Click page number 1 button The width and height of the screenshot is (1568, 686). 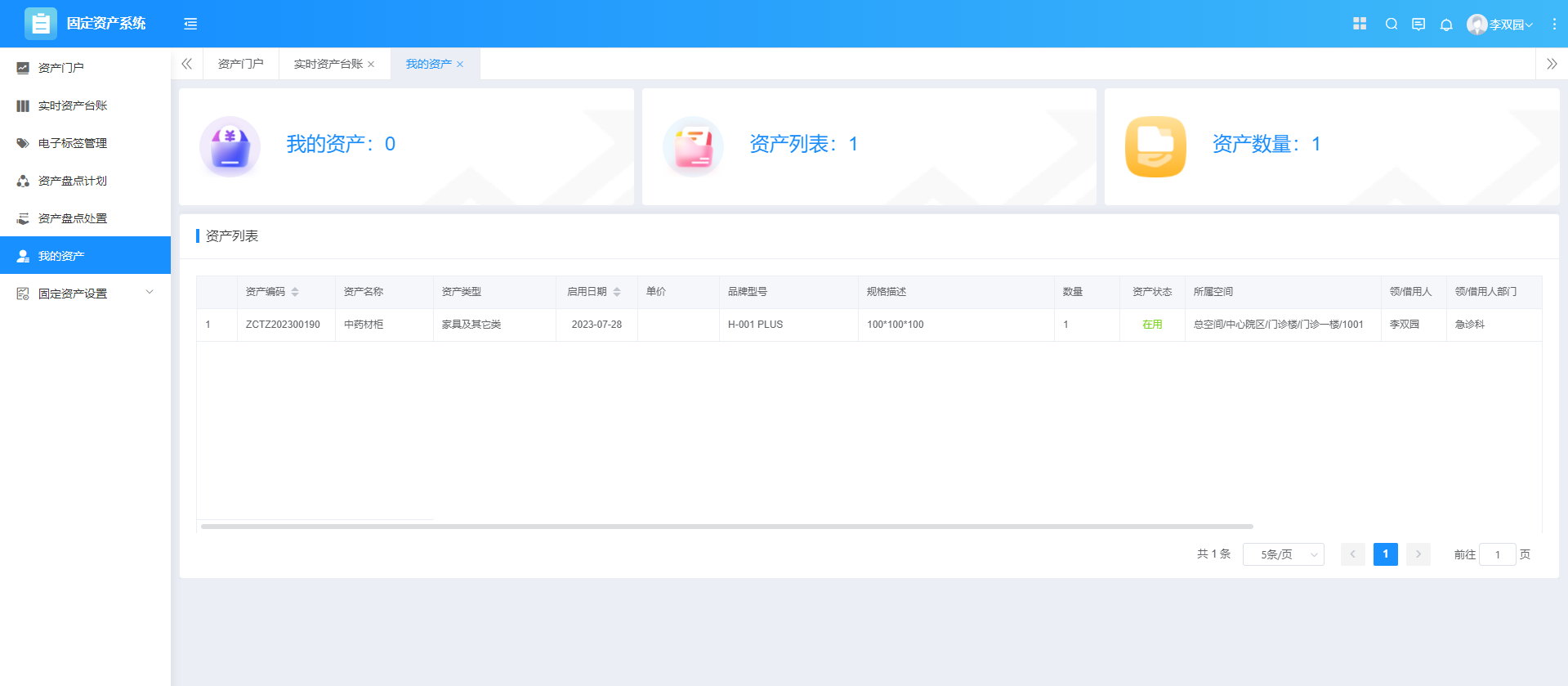pyautogui.click(x=1385, y=554)
